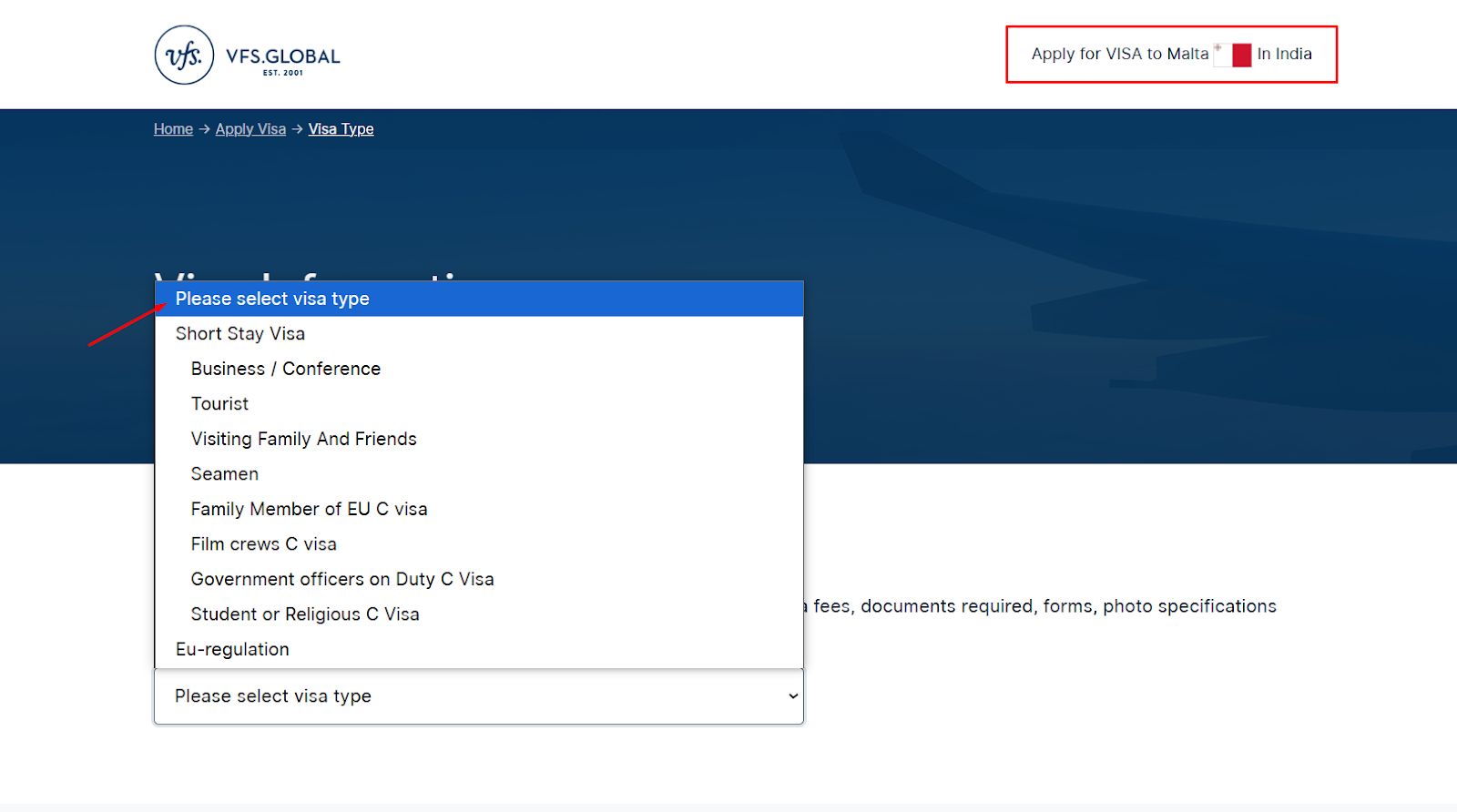The width and height of the screenshot is (1457, 812).
Task: Click the VFS Global logo
Action: pos(248,55)
